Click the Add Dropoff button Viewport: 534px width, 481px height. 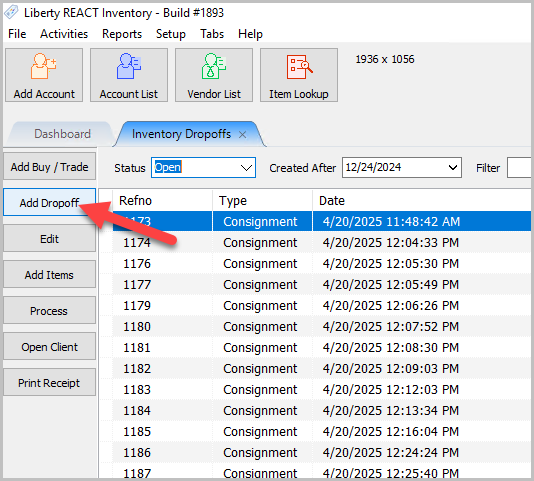pyautogui.click(x=49, y=202)
